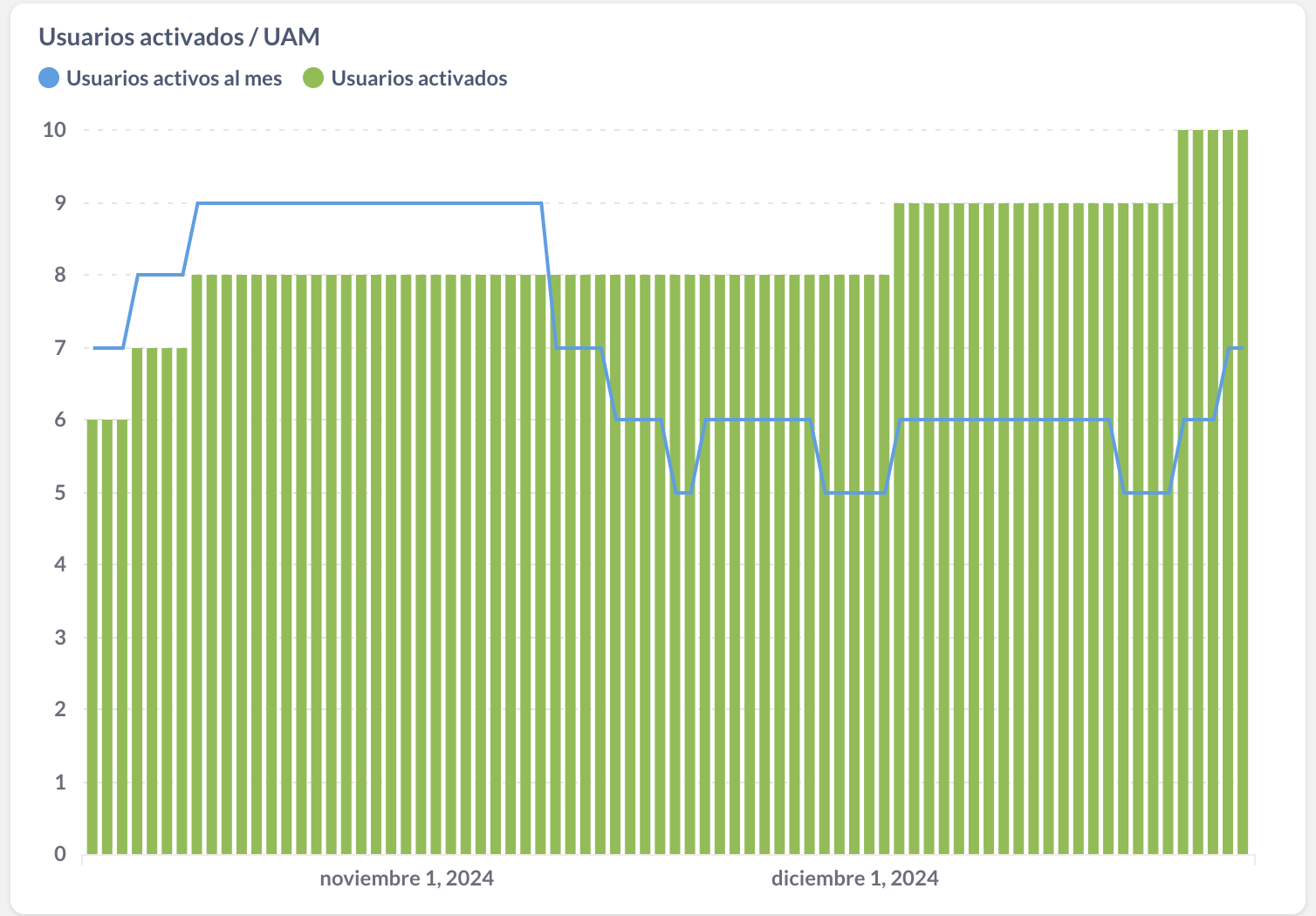Click the y-axis label 10
The image size is (1316, 916).
(54, 130)
